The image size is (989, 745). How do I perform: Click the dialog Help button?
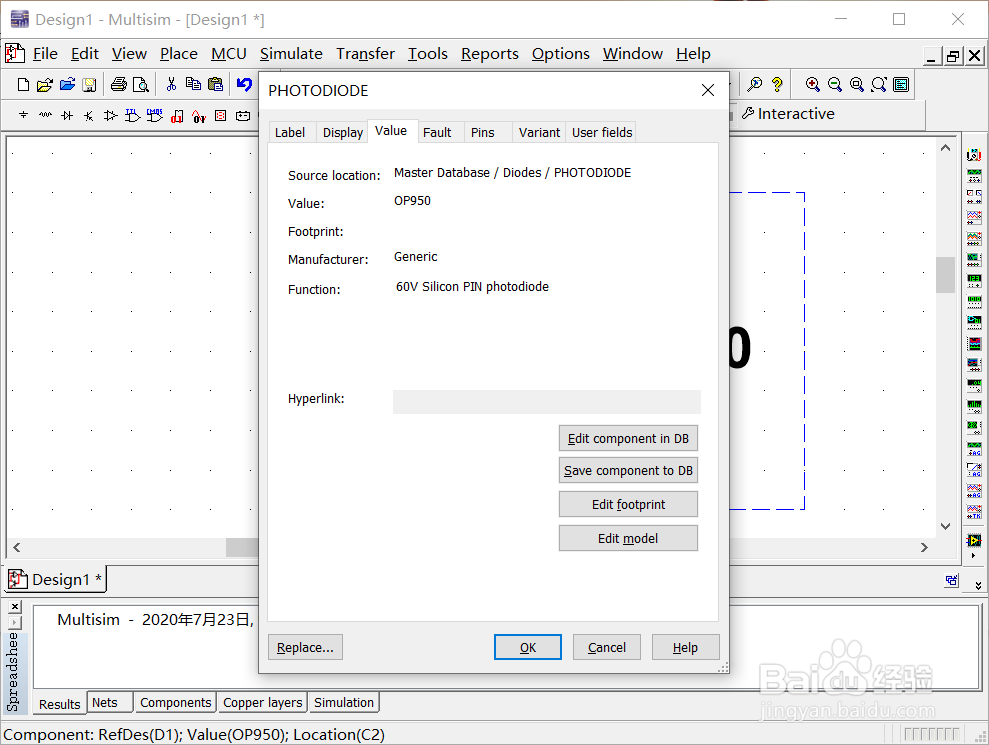(686, 647)
